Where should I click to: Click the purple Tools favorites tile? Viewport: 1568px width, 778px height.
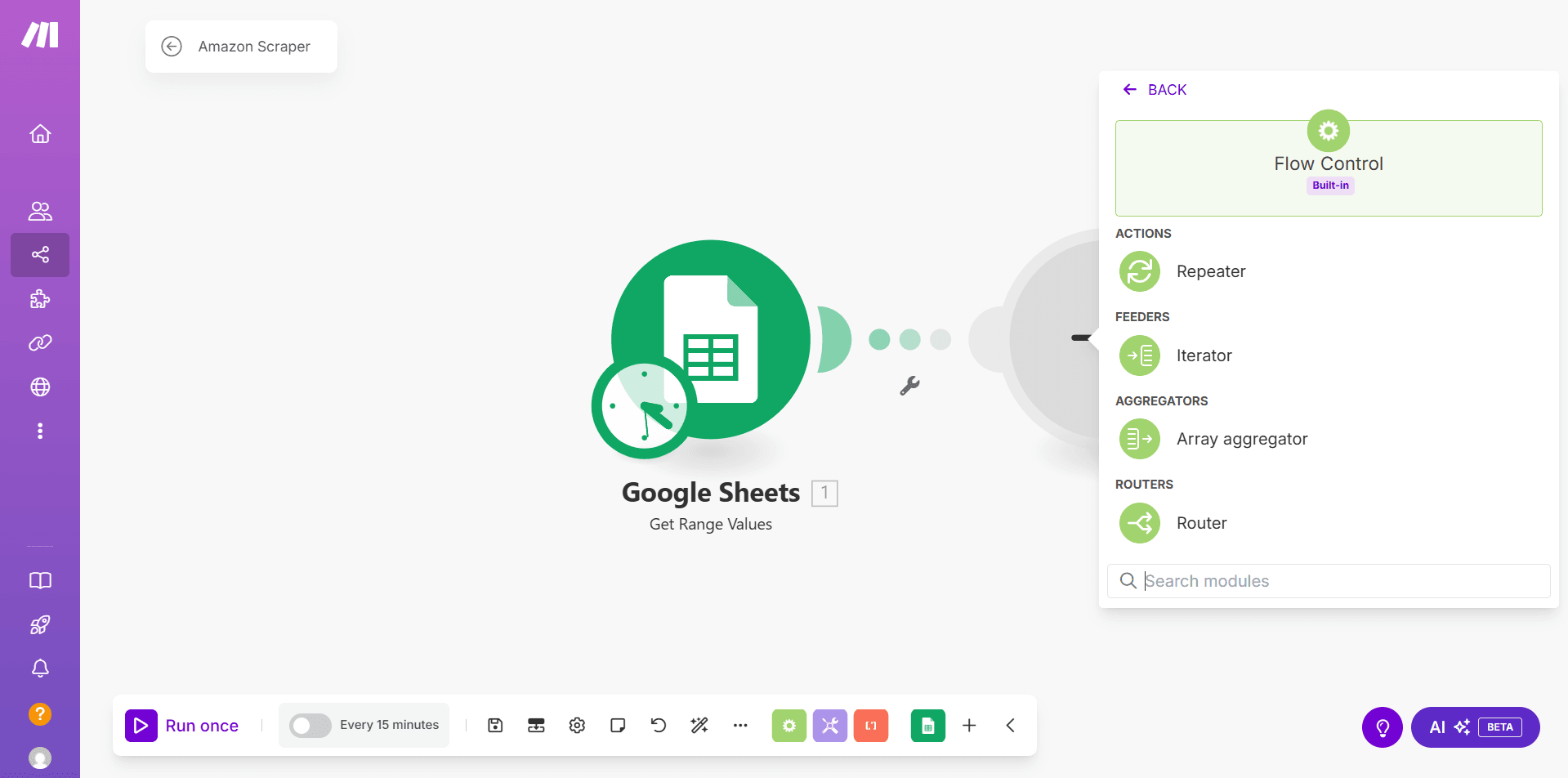click(x=830, y=726)
